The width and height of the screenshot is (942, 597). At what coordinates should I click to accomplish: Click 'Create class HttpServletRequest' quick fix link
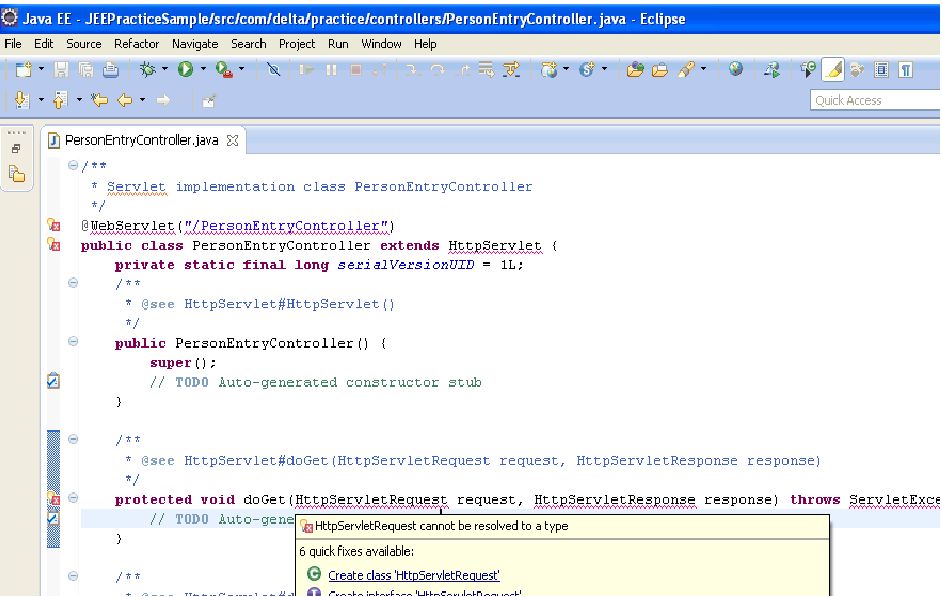click(x=413, y=575)
